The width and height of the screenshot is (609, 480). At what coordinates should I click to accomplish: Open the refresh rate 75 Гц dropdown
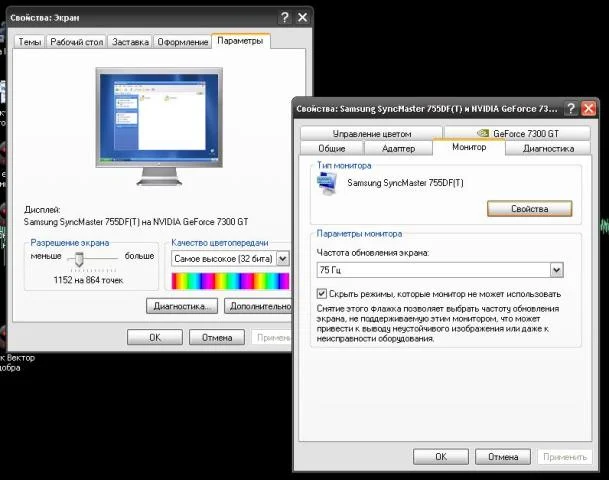557,270
